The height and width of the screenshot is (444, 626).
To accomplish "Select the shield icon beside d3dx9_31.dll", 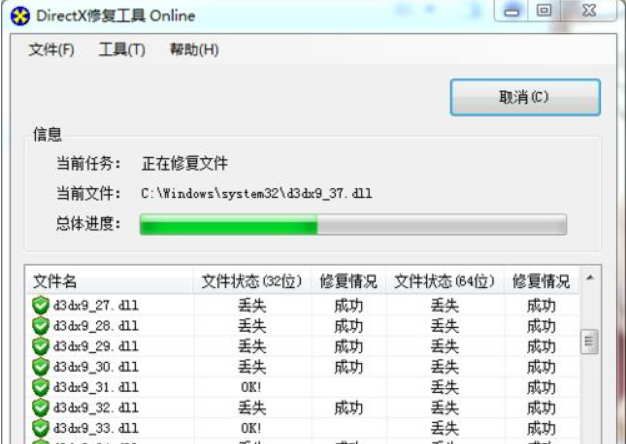I will [x=41, y=387].
